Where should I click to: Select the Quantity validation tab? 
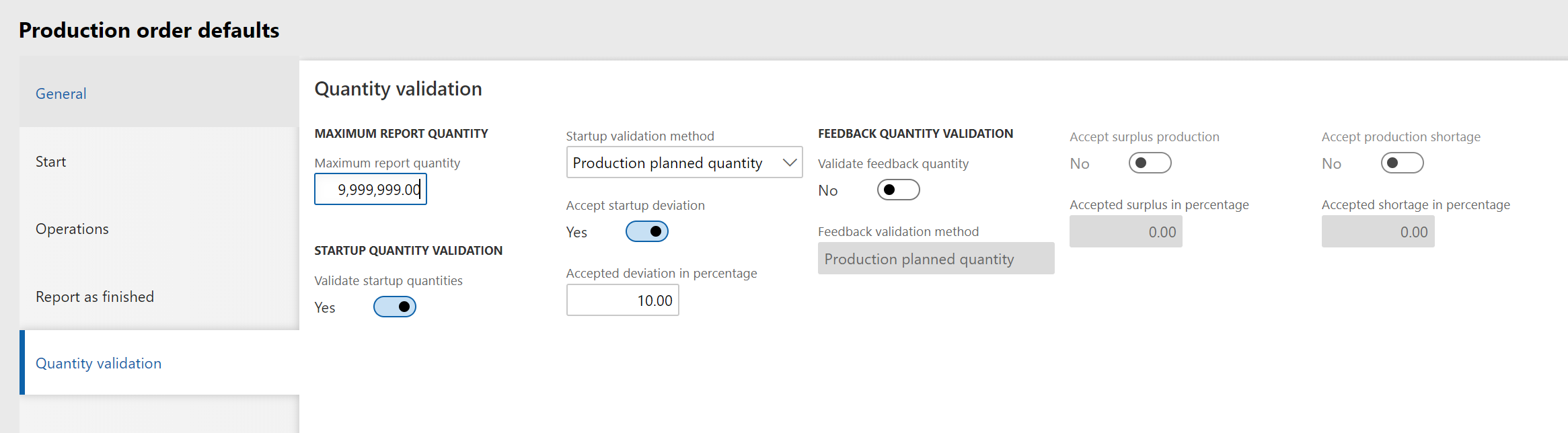[98, 364]
